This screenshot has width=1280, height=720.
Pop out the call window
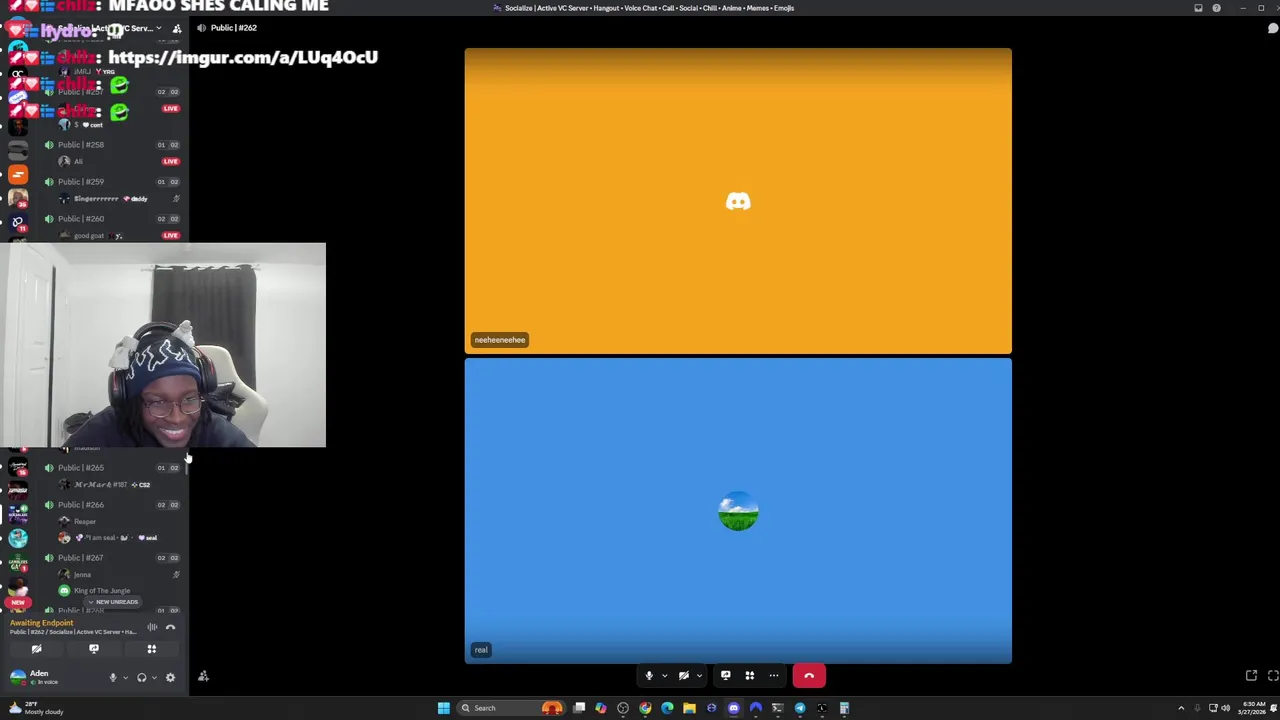(x=1251, y=676)
